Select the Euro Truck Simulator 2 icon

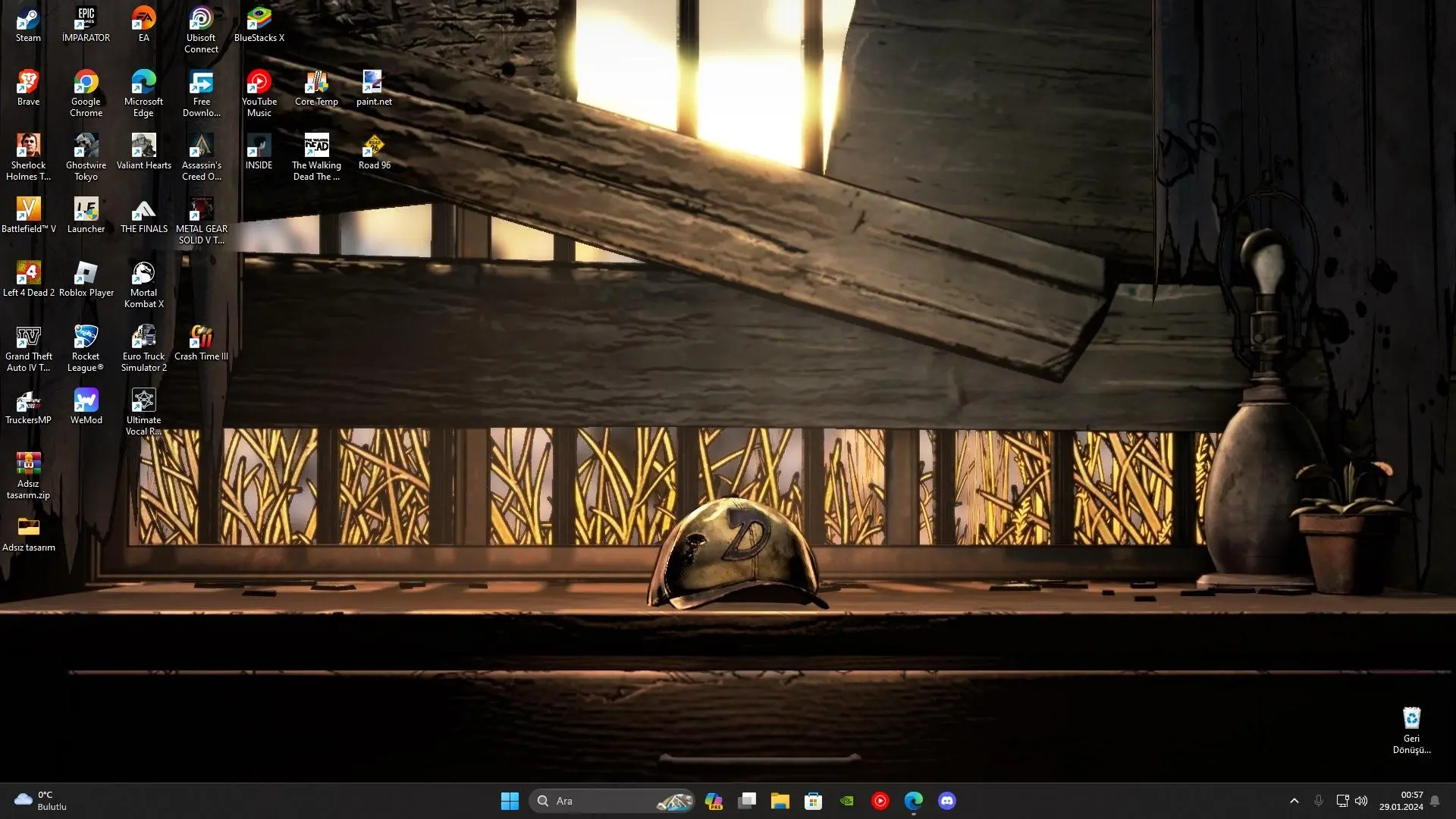[143, 348]
